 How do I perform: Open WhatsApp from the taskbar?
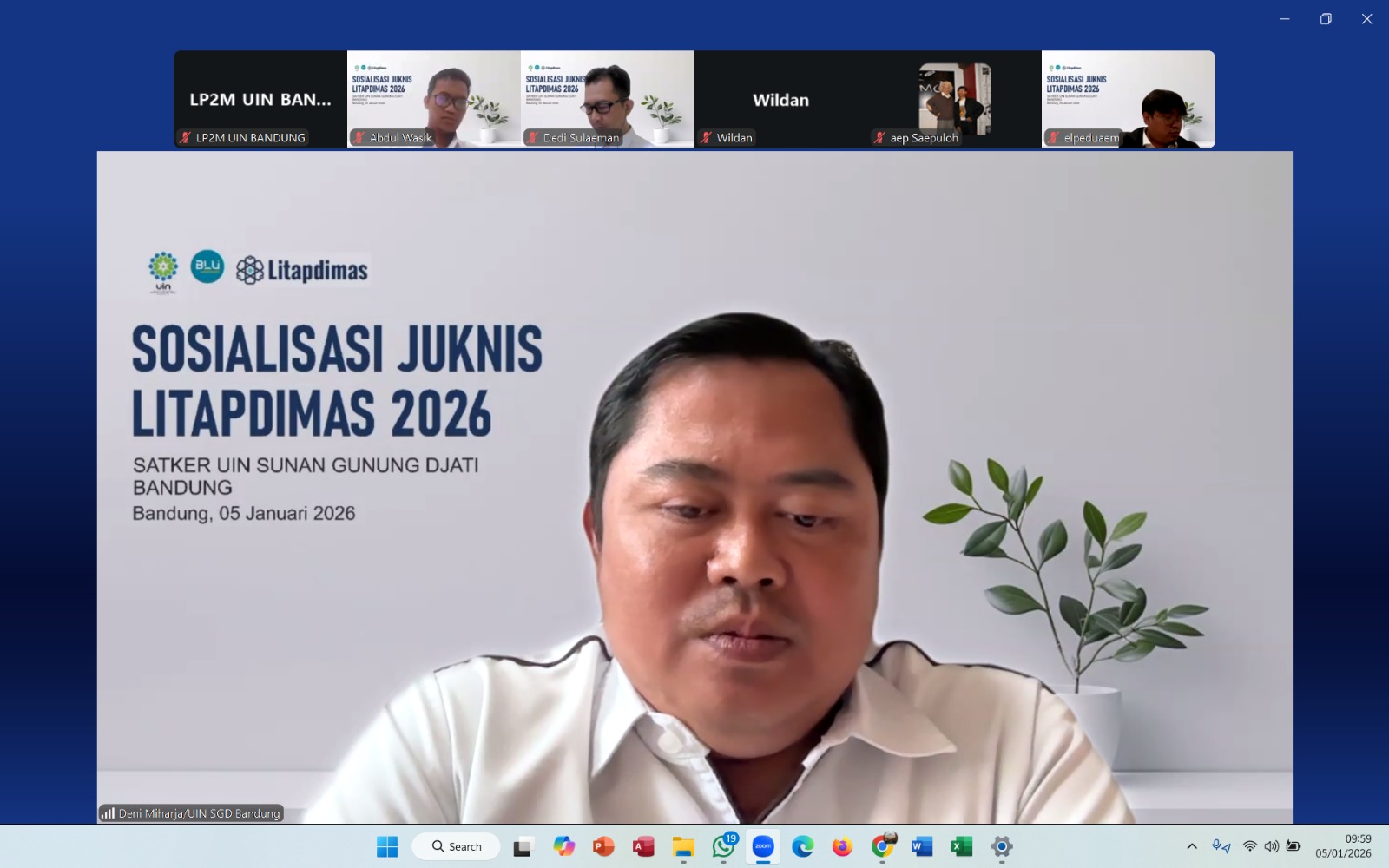[723, 846]
